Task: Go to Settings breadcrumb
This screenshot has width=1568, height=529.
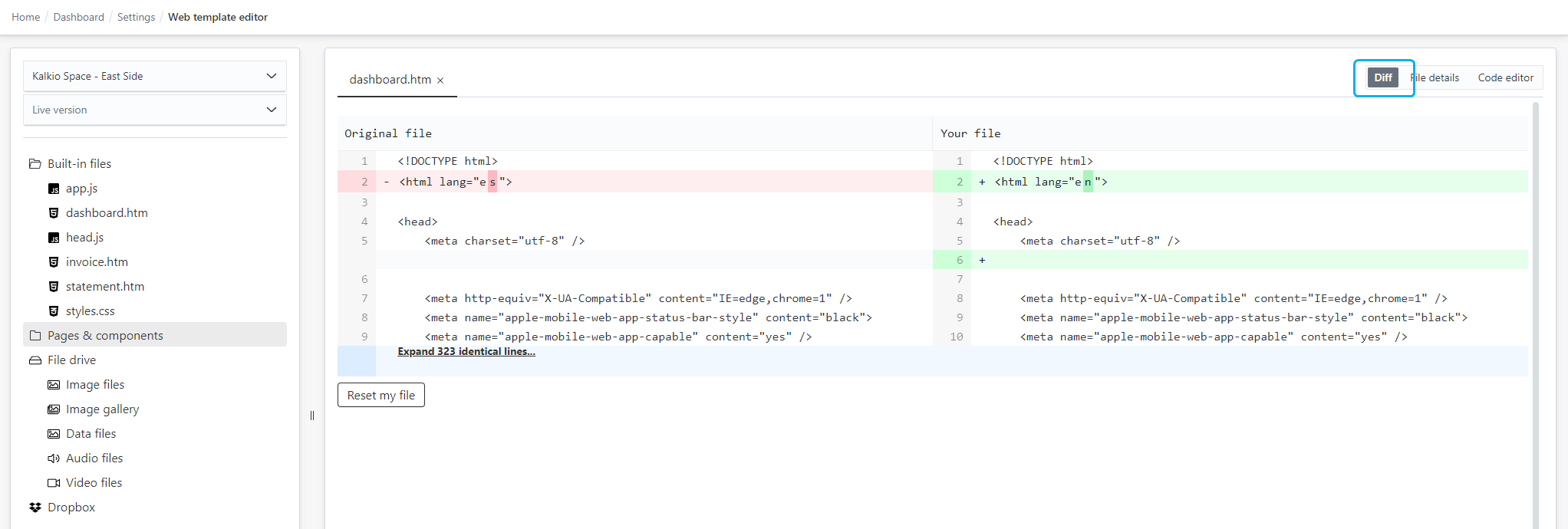Action: point(136,17)
